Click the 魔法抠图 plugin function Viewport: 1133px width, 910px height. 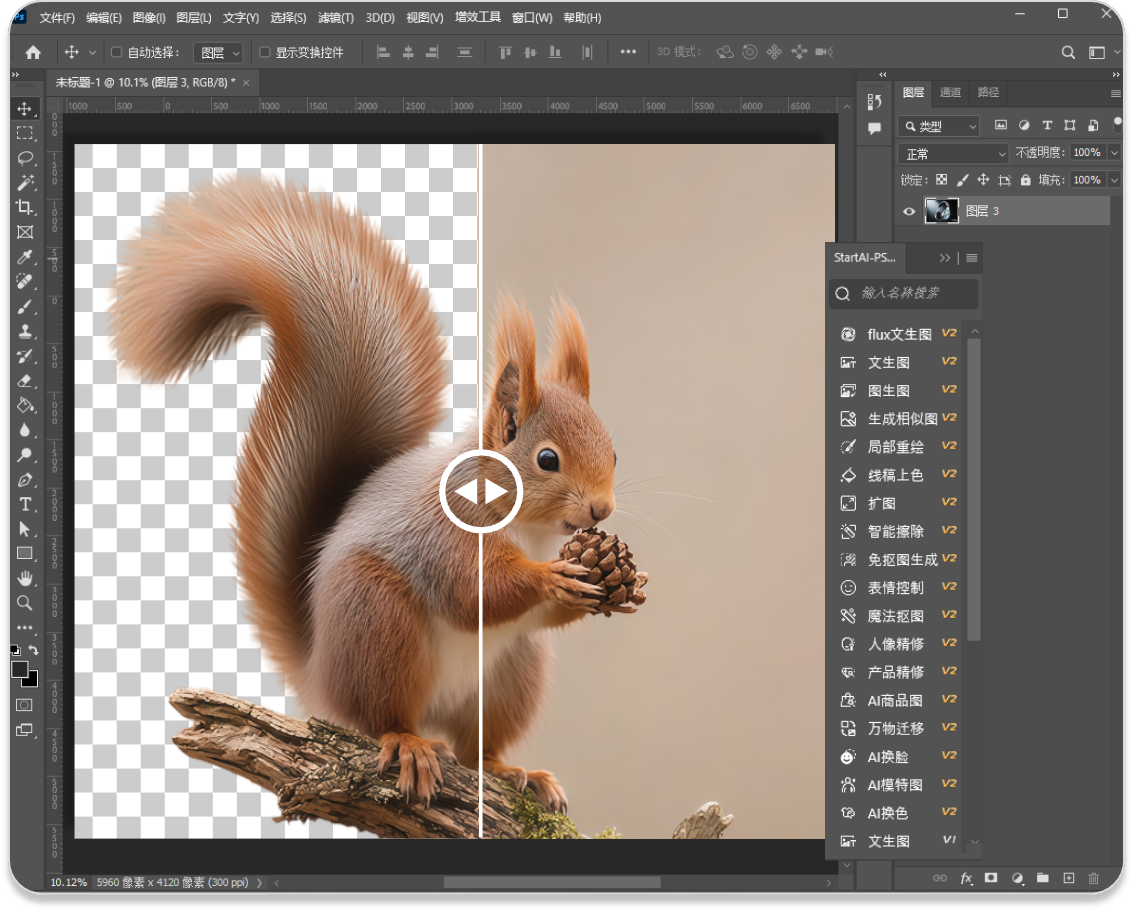(895, 616)
